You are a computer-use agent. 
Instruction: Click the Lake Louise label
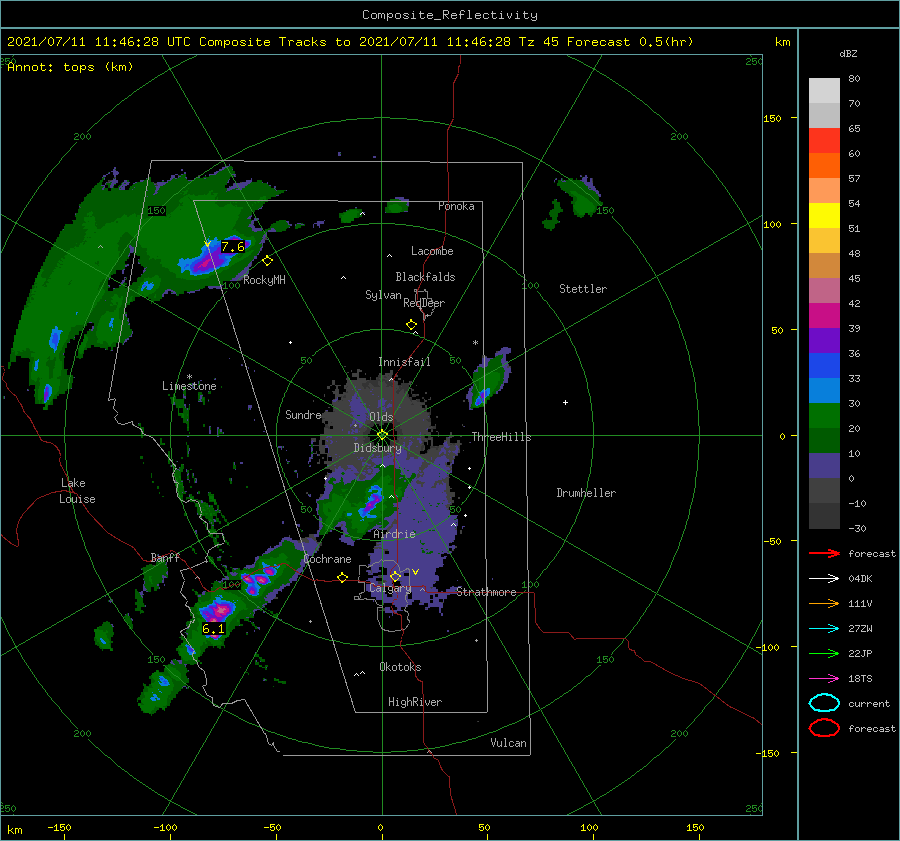point(77,491)
